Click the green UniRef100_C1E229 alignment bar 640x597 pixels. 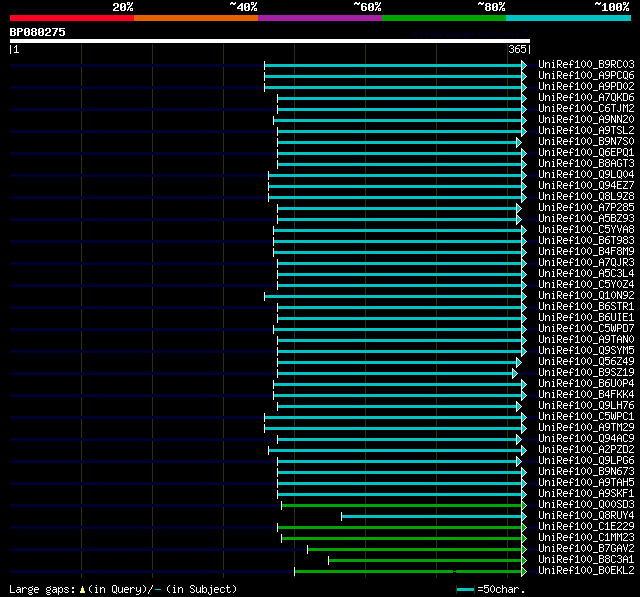click(x=400, y=528)
